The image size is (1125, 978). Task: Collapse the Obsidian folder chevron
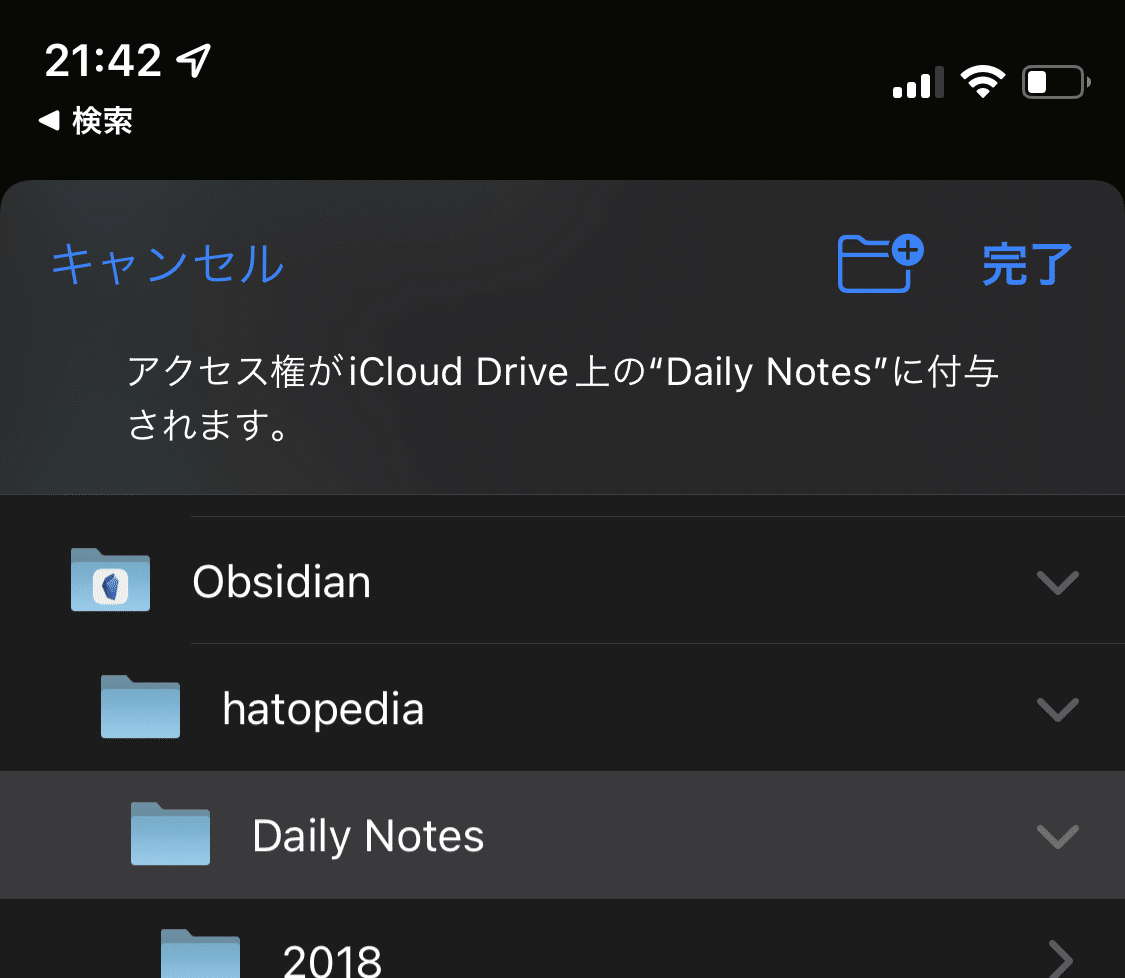[1058, 582]
